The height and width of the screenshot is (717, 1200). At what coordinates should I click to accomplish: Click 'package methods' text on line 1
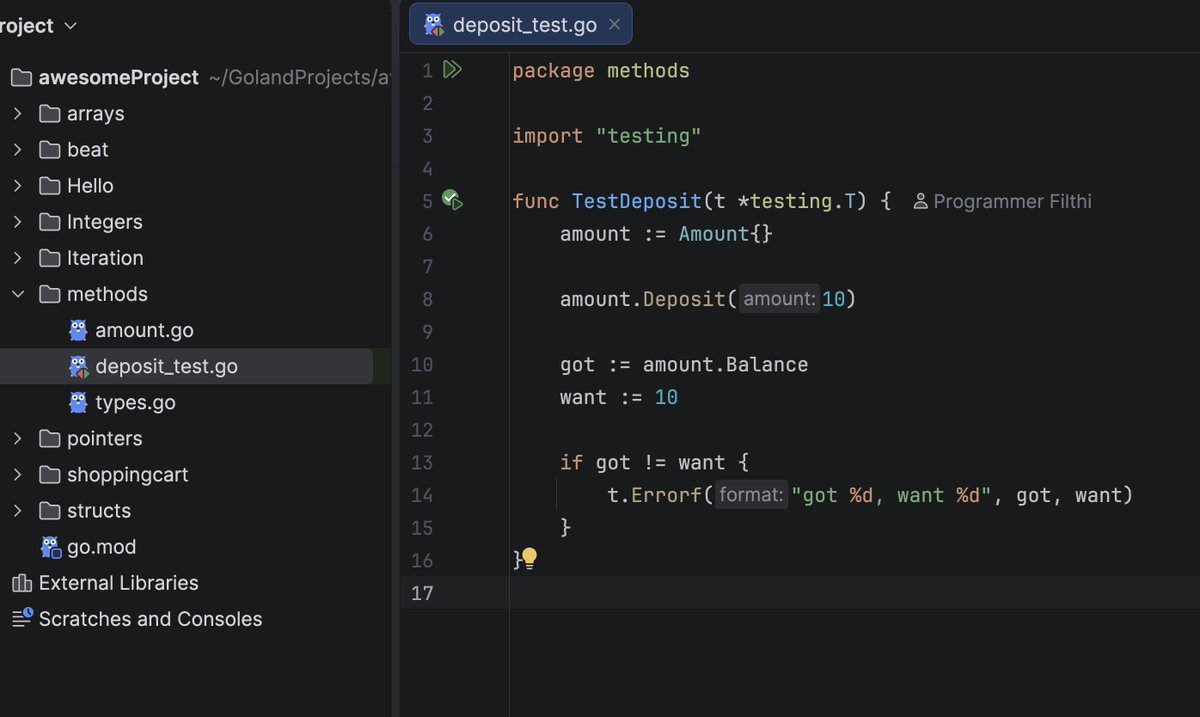[x=601, y=71]
